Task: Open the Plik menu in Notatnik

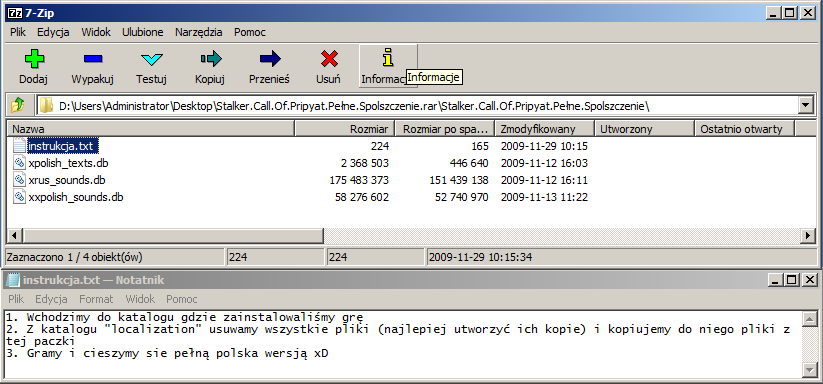Action: [16, 299]
